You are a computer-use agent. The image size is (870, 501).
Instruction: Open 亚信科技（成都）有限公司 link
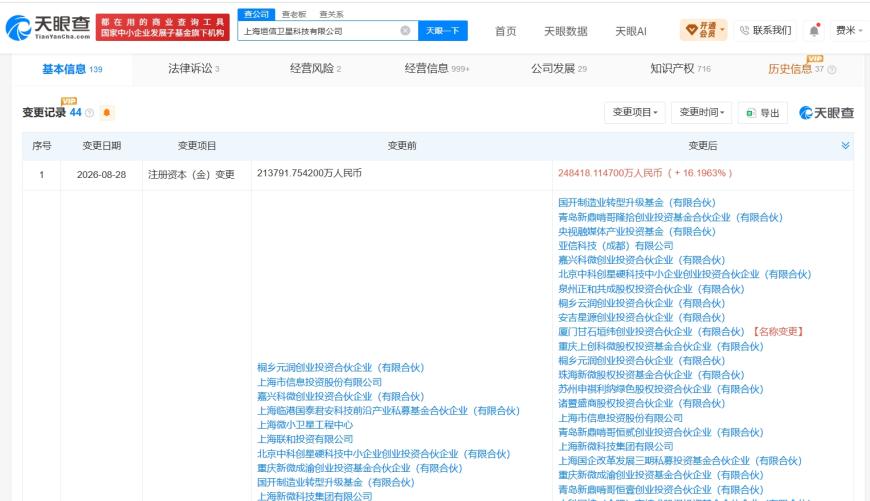coord(615,245)
